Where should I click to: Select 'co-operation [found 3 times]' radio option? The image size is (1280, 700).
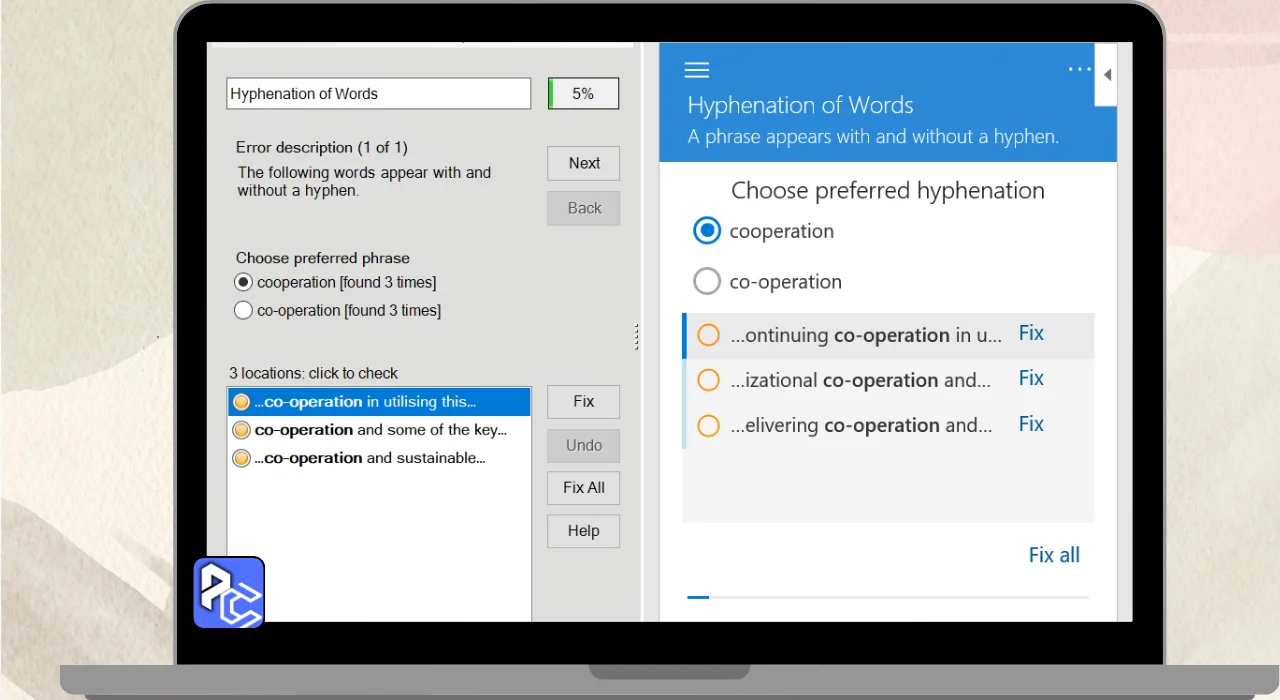(243, 310)
